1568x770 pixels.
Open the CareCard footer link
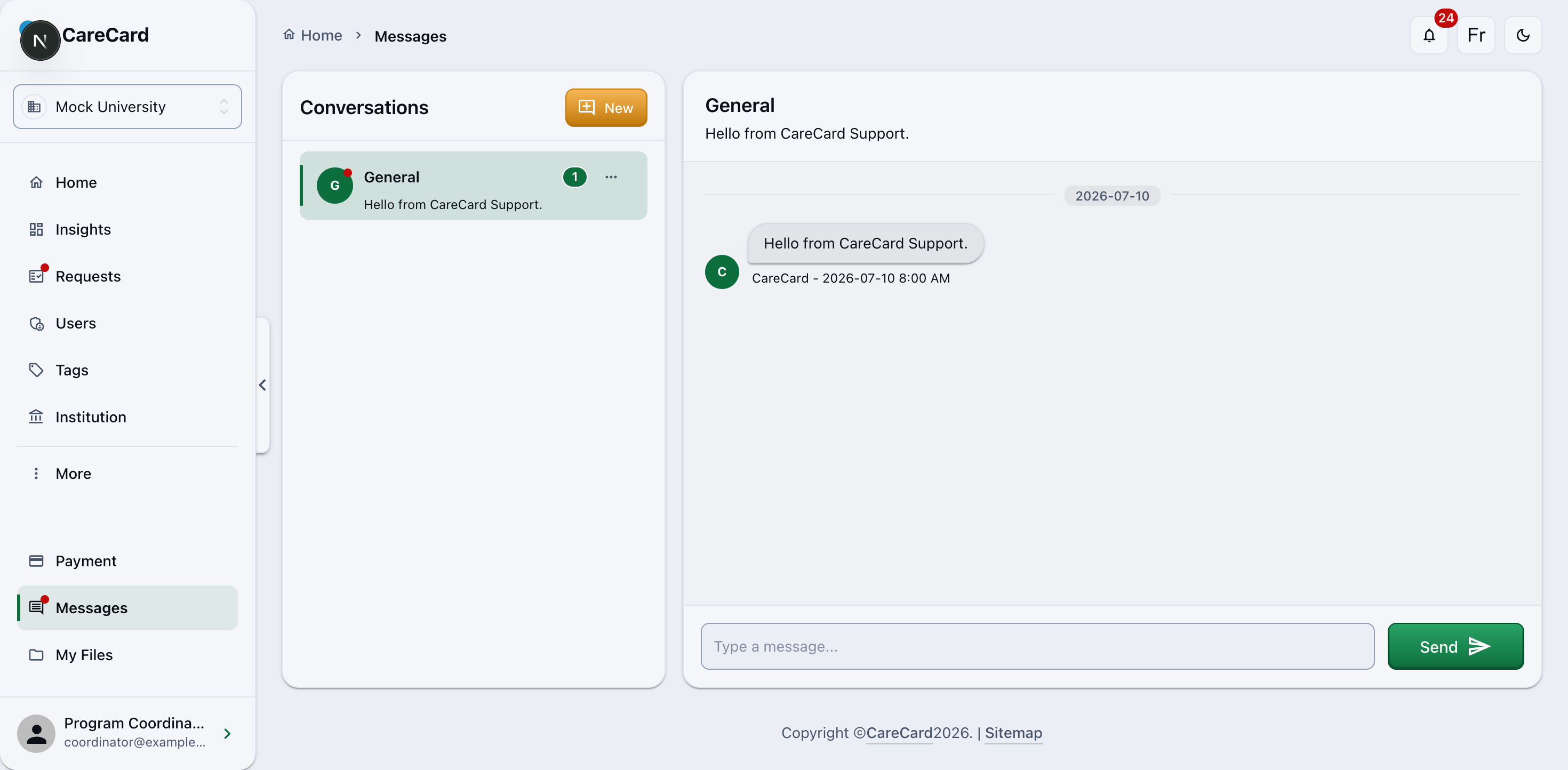coord(899,733)
